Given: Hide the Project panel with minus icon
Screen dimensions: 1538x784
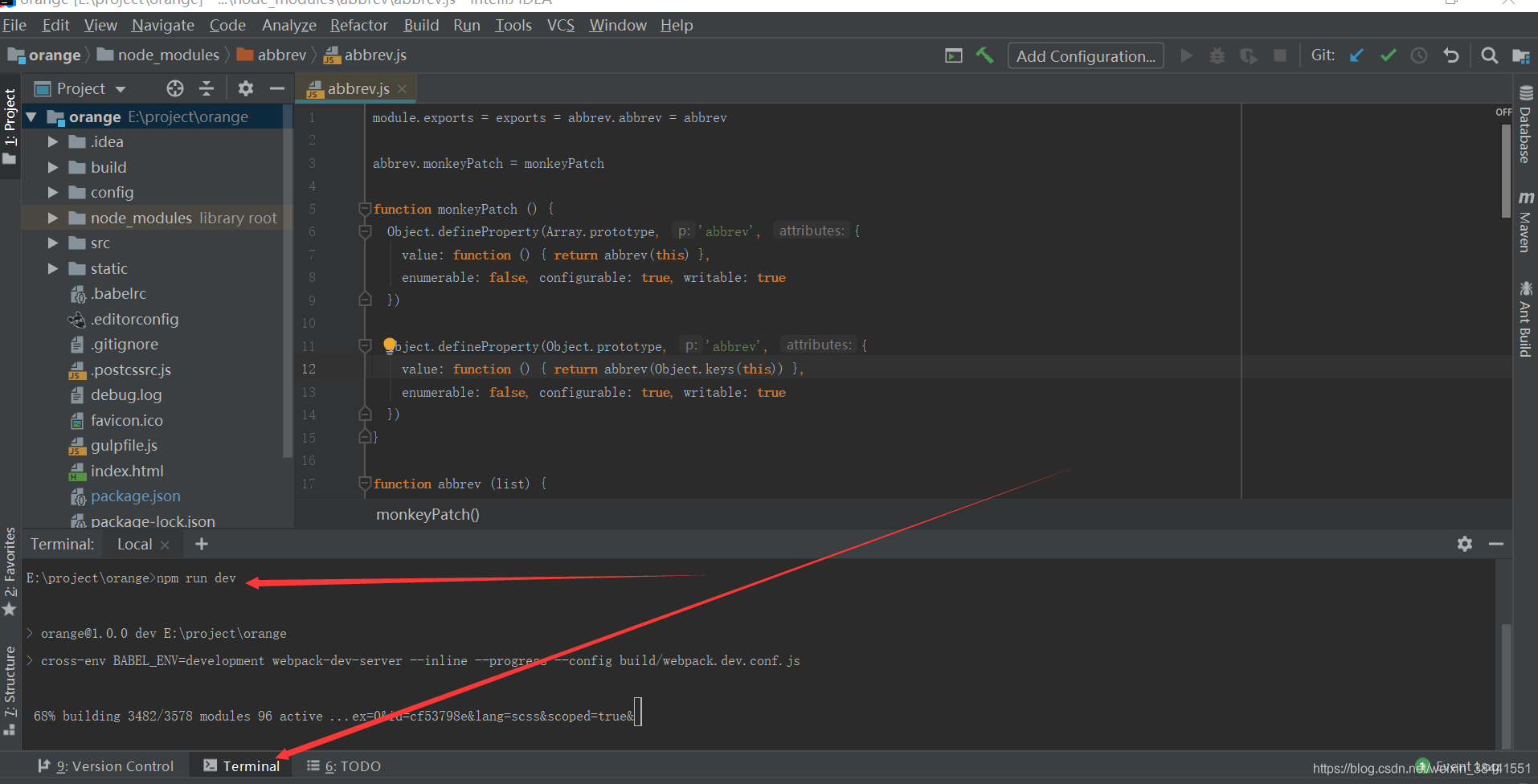Looking at the screenshot, I should [x=277, y=88].
